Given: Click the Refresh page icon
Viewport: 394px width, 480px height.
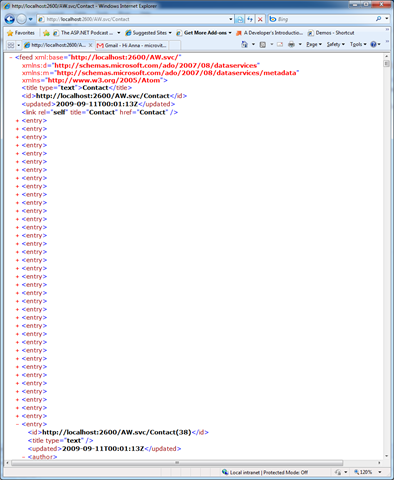Looking at the screenshot, I should (x=250, y=19).
